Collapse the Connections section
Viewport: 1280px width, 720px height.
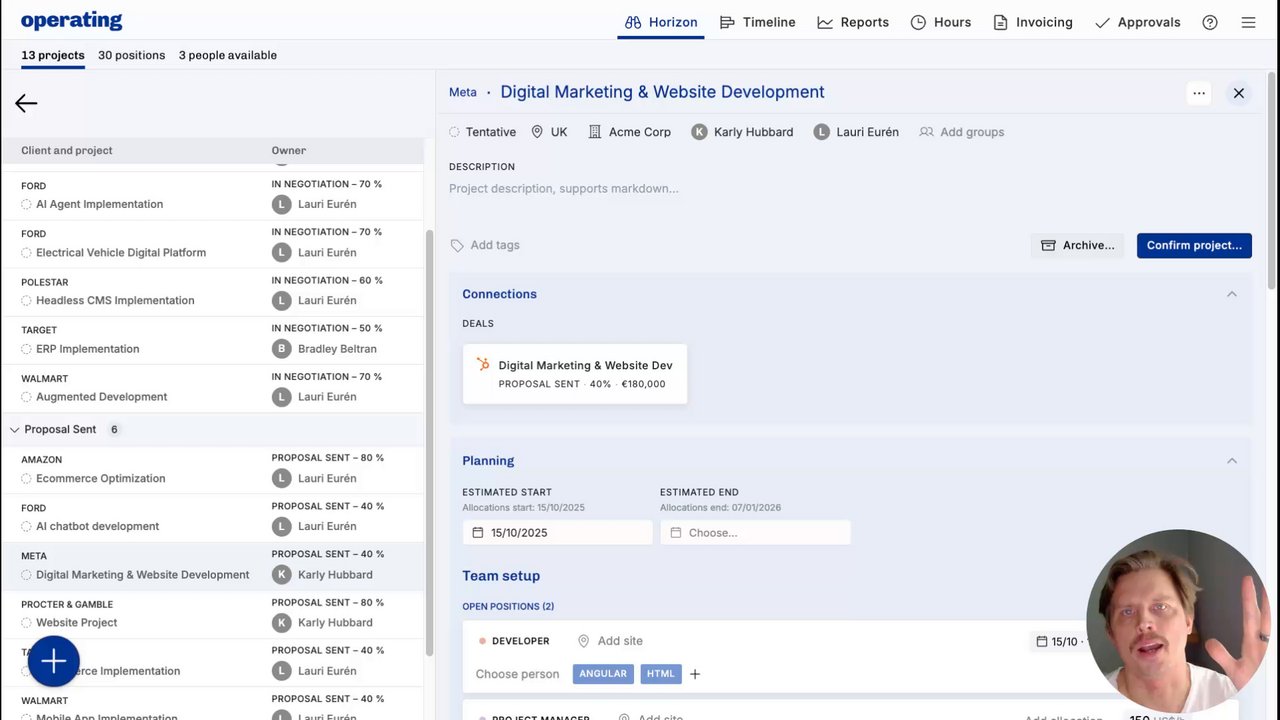point(1232,294)
